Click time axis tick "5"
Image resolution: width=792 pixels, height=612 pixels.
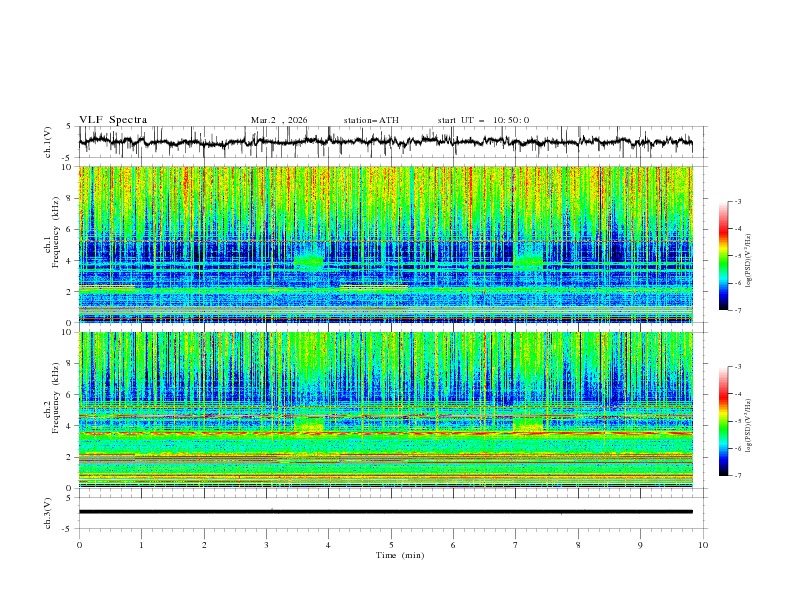click(391, 545)
